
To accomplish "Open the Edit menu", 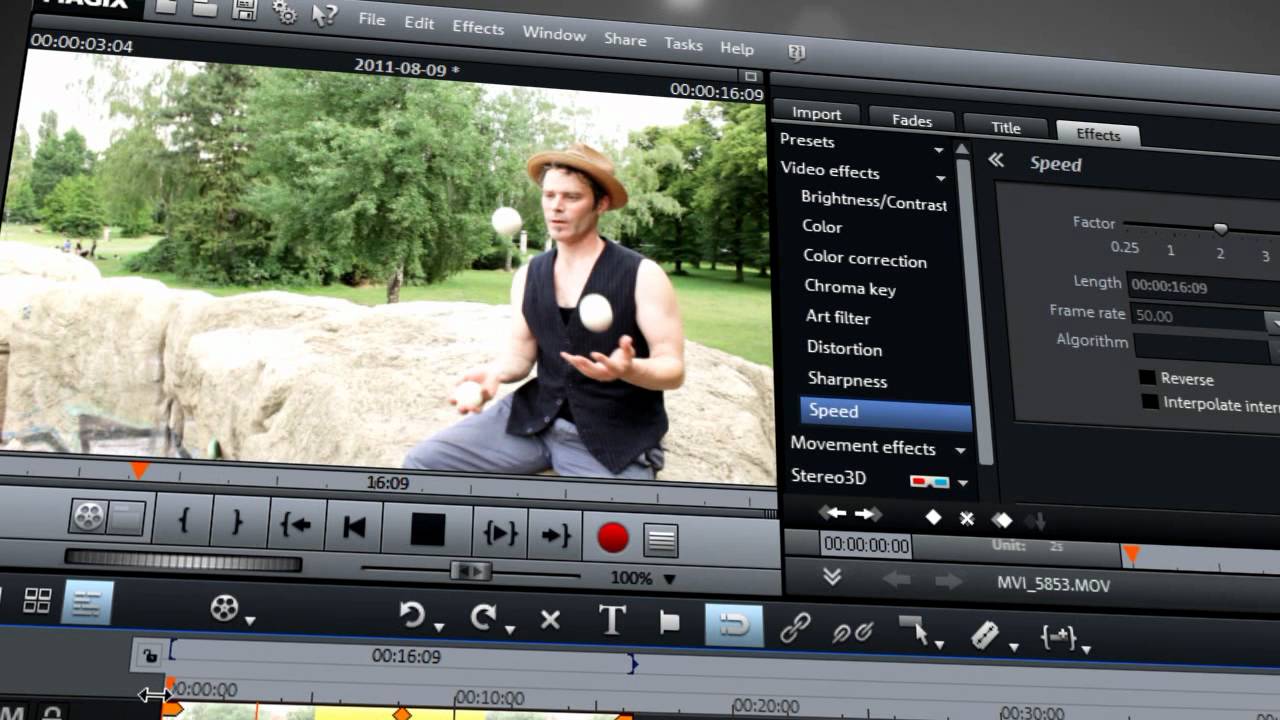I will pos(419,23).
